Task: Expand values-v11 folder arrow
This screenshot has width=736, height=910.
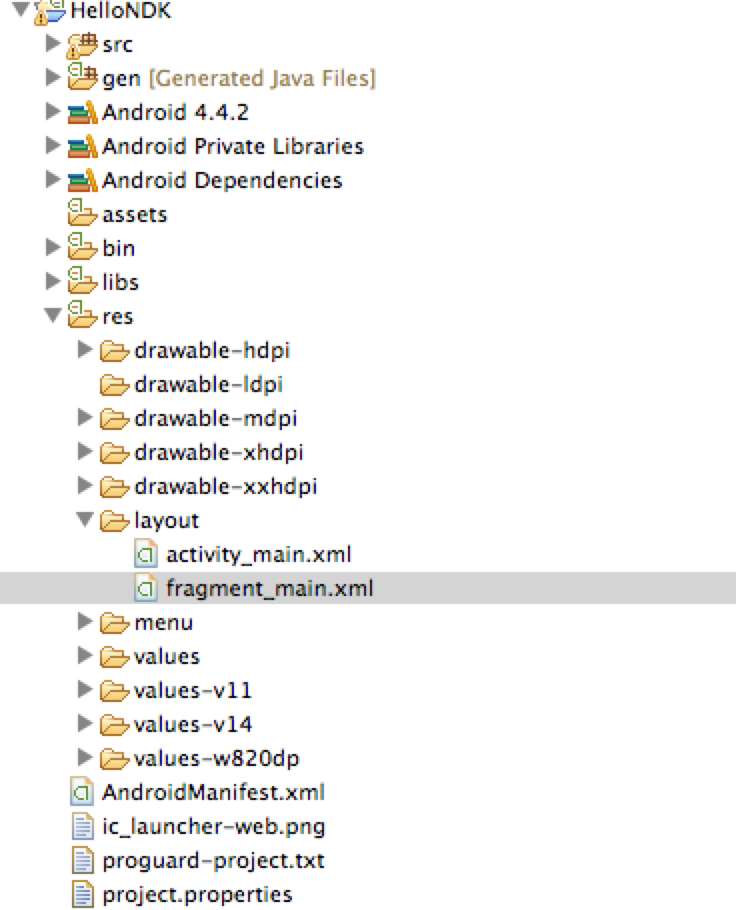Action: 85,689
